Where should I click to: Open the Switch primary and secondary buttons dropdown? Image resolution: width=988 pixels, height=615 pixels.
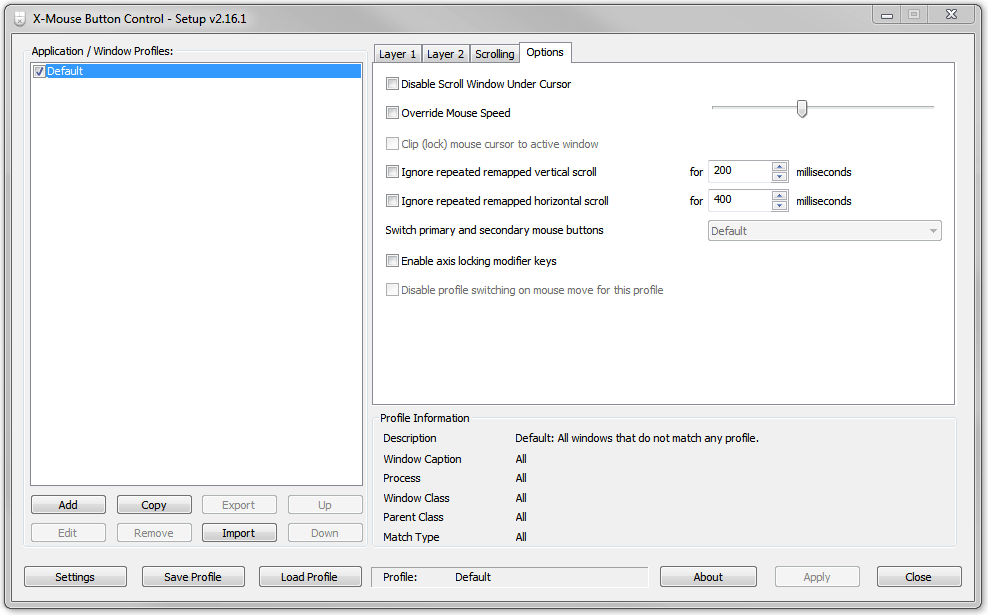[x=824, y=231]
